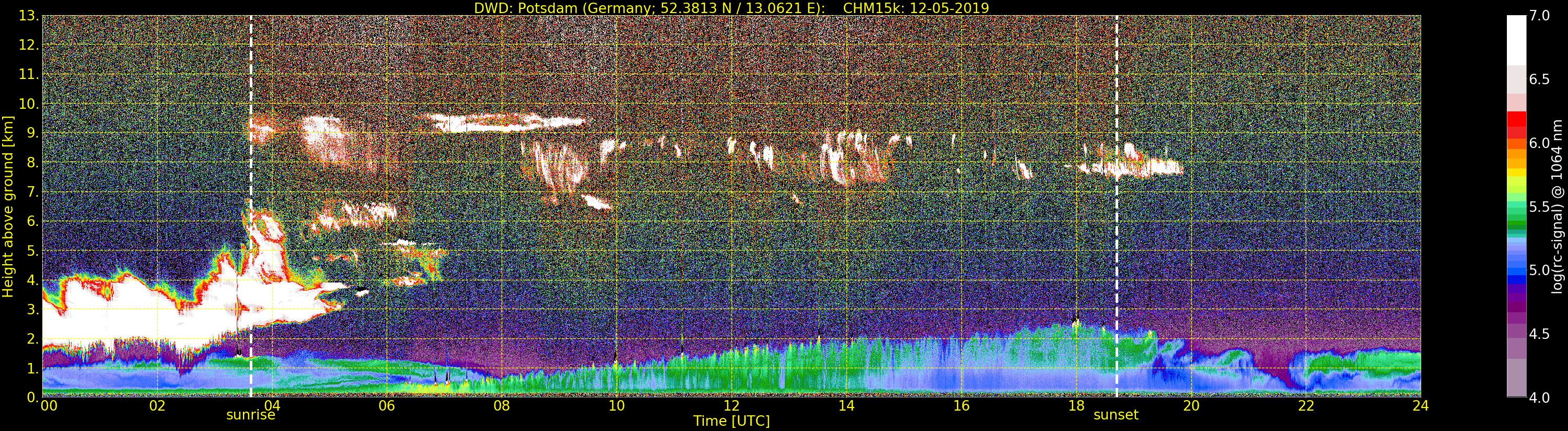Click the height-axis tick label '13.'
This screenshot has height=431, width=1568.
[x=29, y=16]
